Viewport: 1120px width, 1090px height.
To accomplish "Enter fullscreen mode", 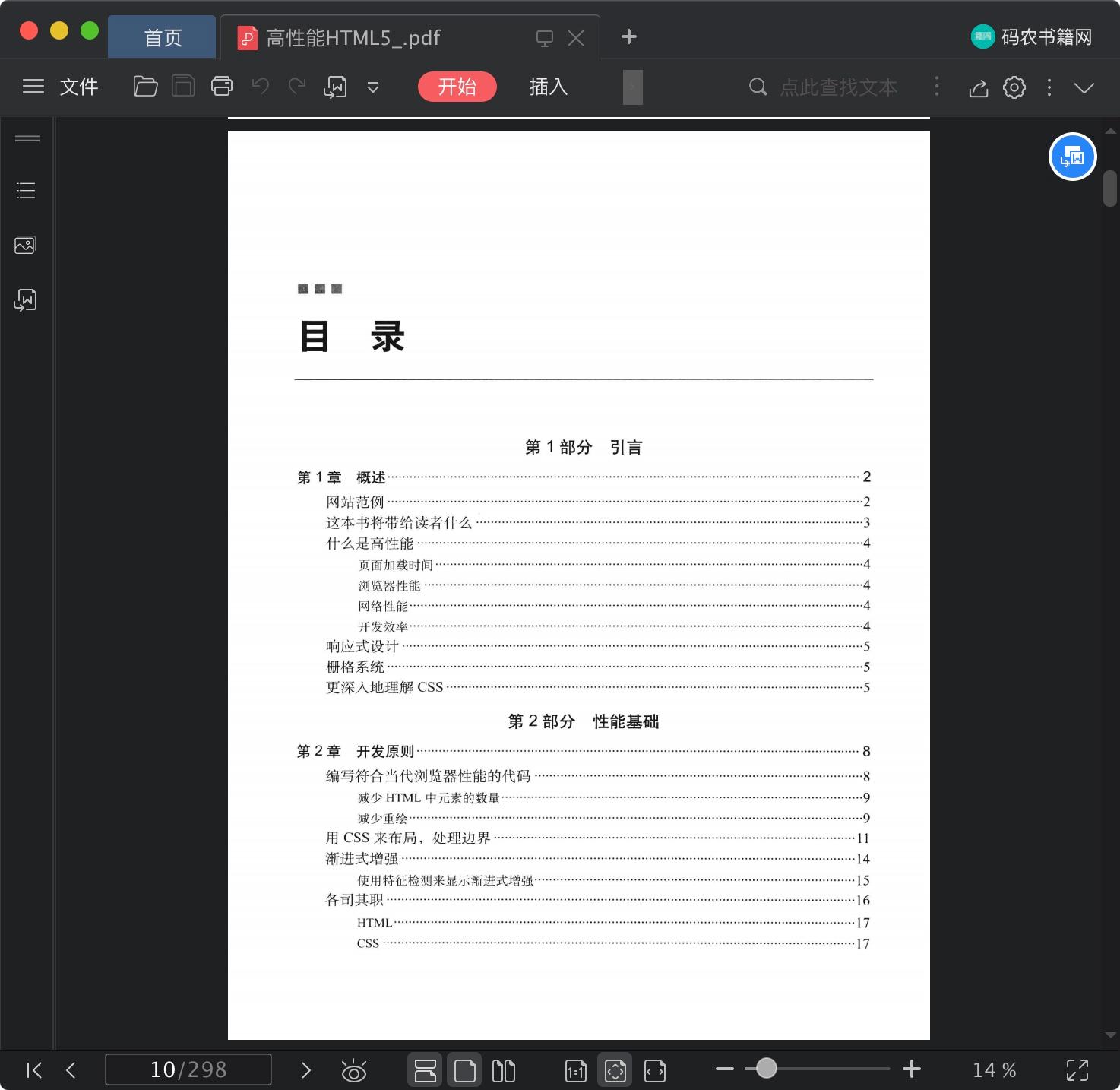I will (1077, 1070).
